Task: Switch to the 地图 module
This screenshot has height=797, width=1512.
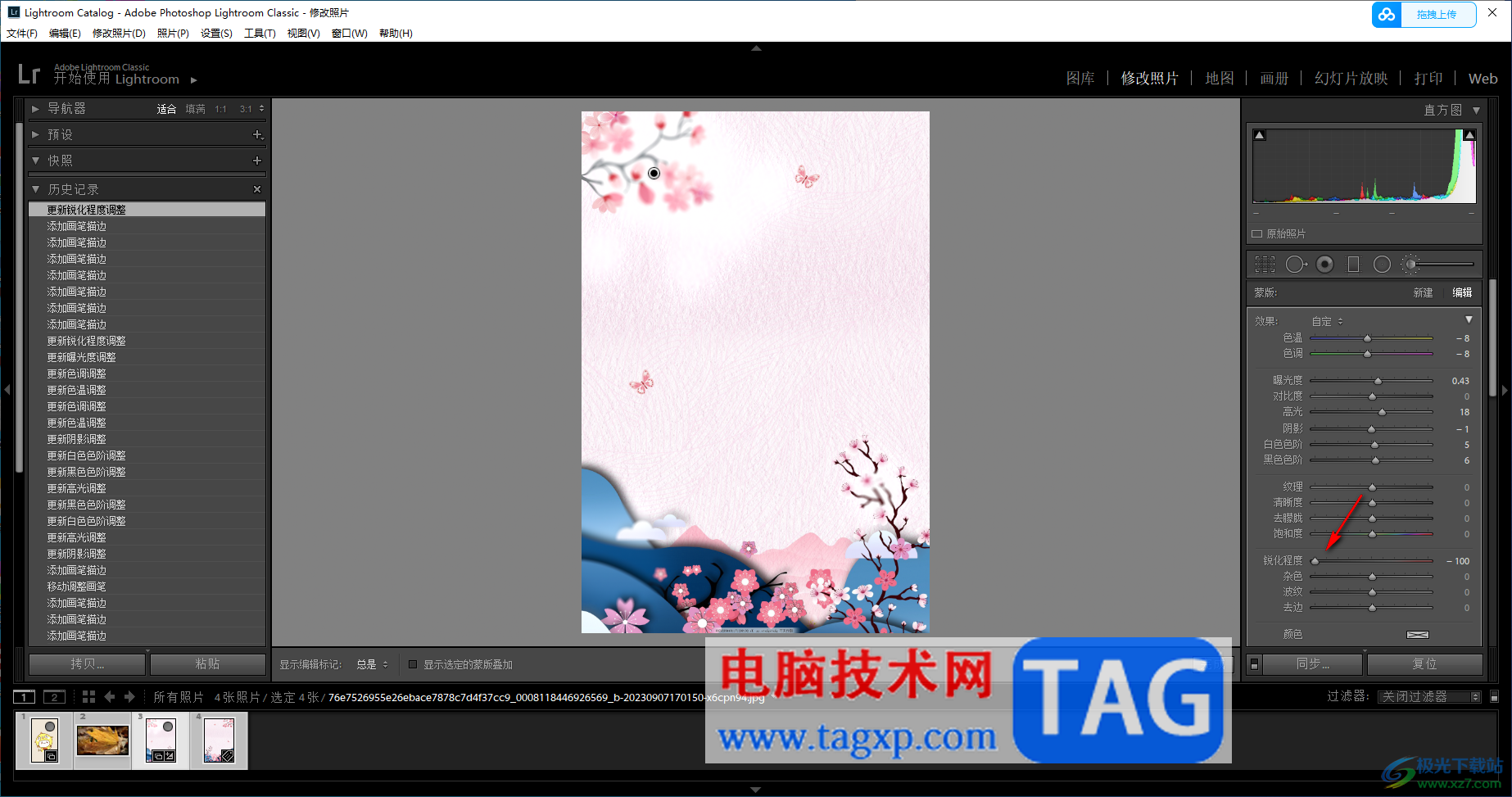Action: [1220, 79]
